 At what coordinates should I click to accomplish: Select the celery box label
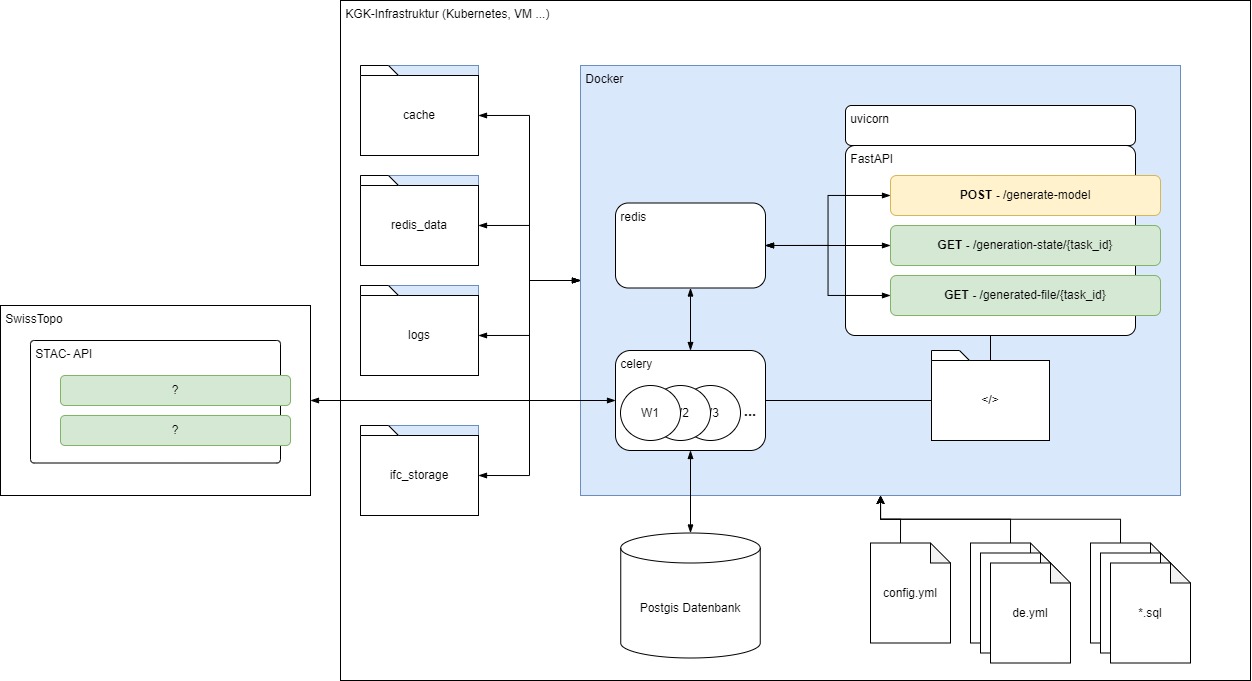(637, 363)
